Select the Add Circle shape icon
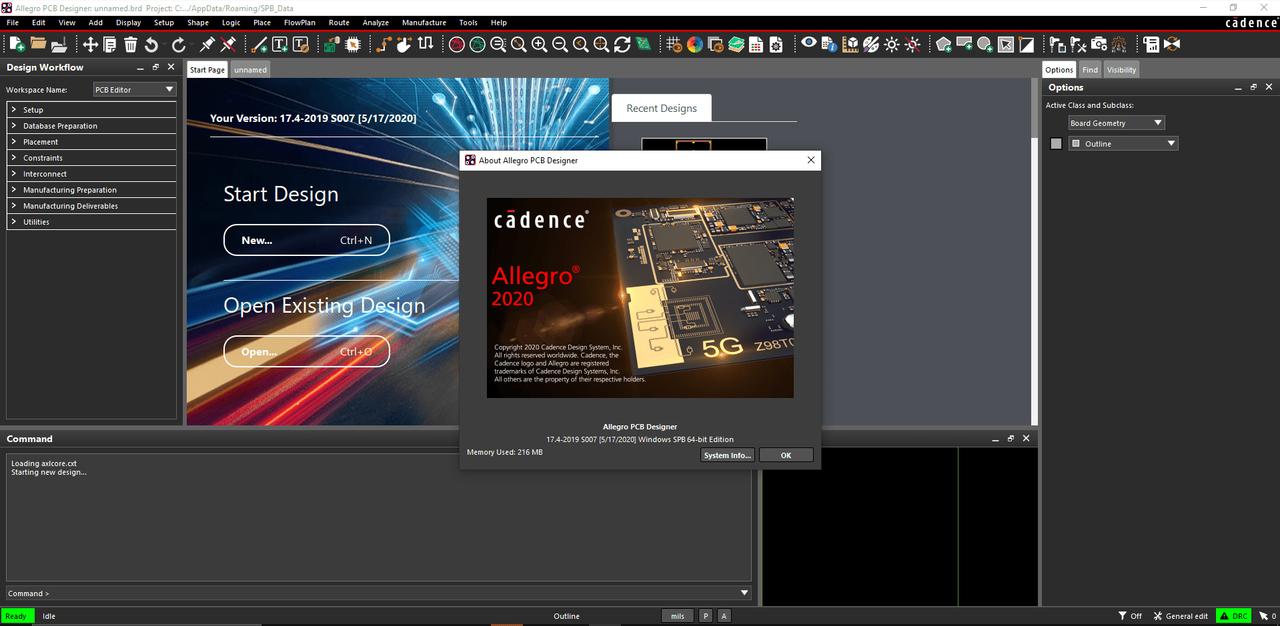 click(x=985, y=44)
